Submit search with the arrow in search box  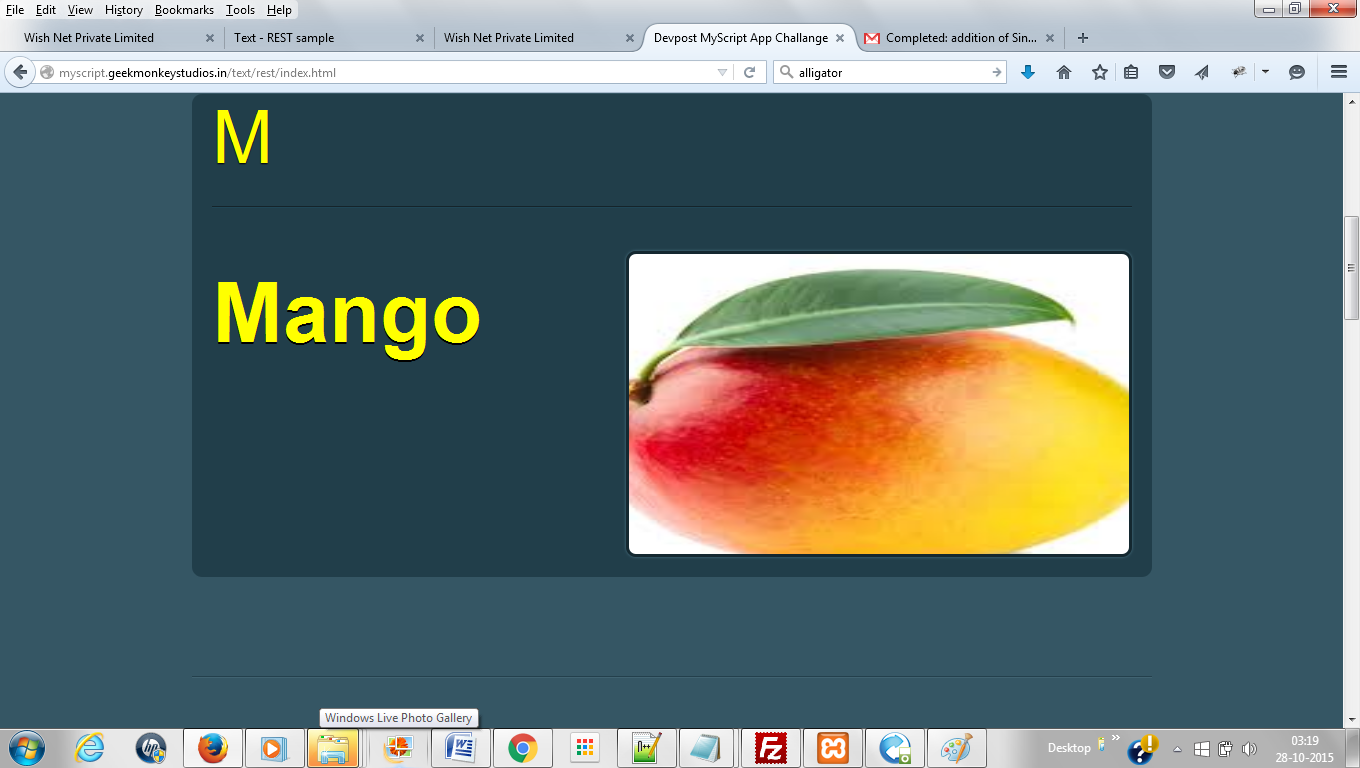coord(997,72)
